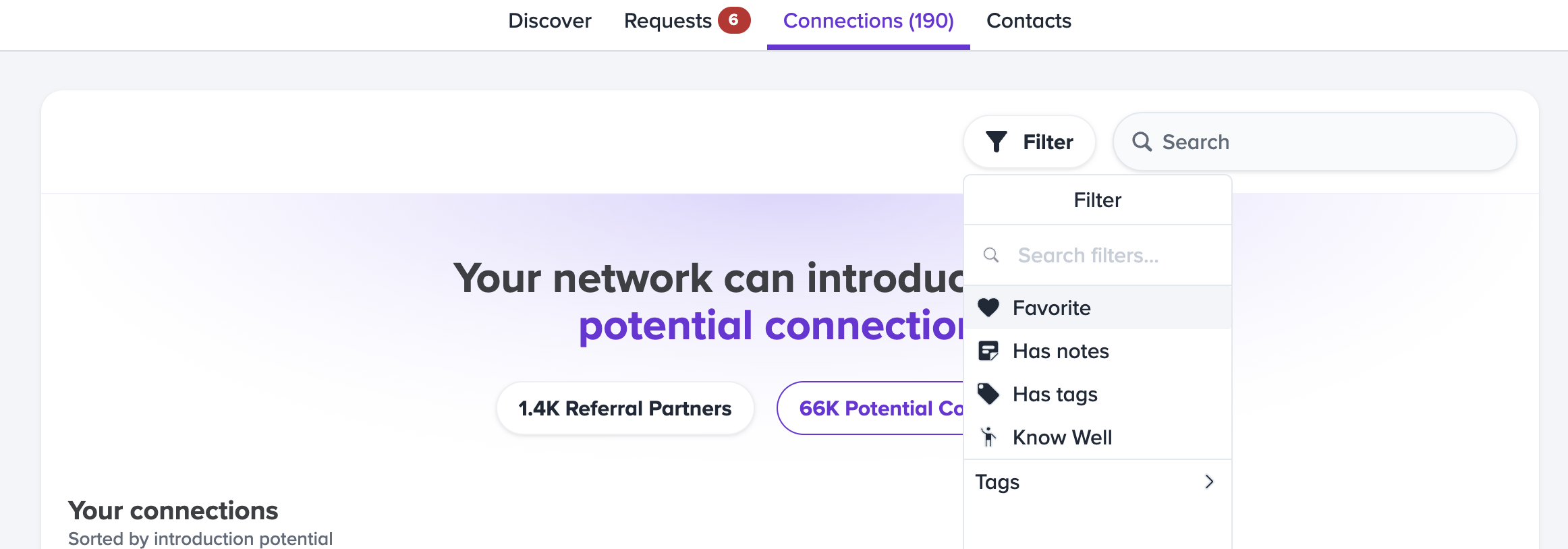Open the Contacts tab

[1028, 21]
